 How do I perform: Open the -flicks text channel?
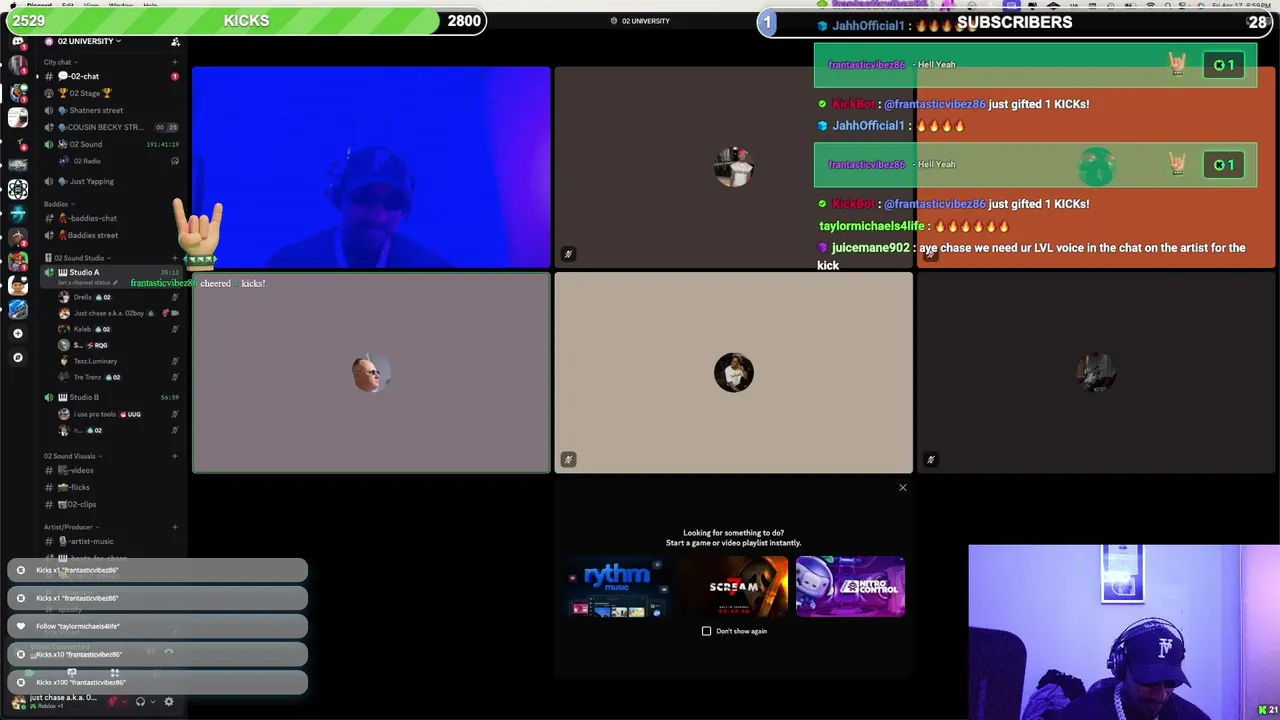point(111,487)
